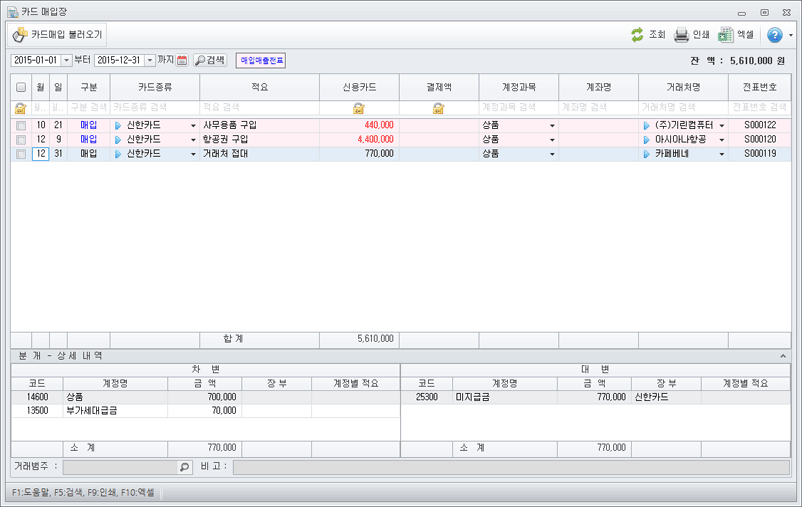Click the 조회 refresh icon
This screenshot has height=507, width=802.
(x=637, y=35)
